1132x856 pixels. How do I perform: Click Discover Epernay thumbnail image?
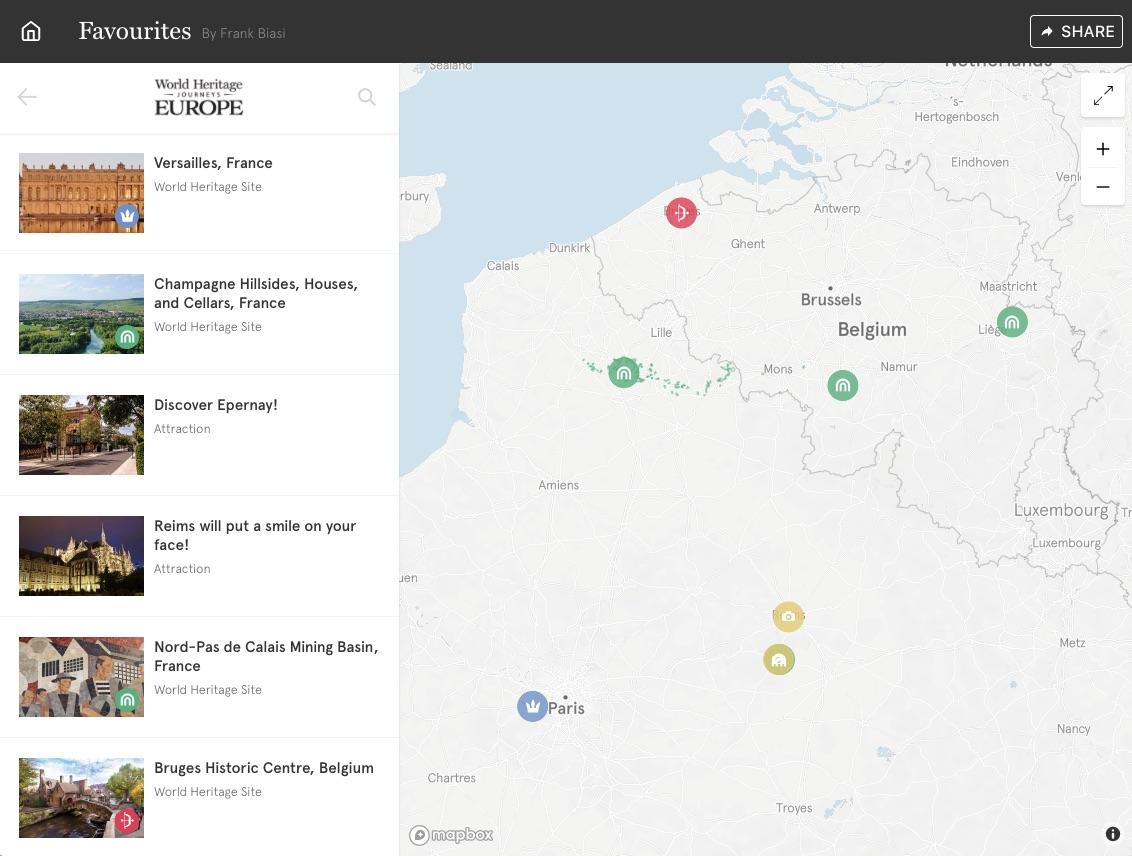point(81,434)
